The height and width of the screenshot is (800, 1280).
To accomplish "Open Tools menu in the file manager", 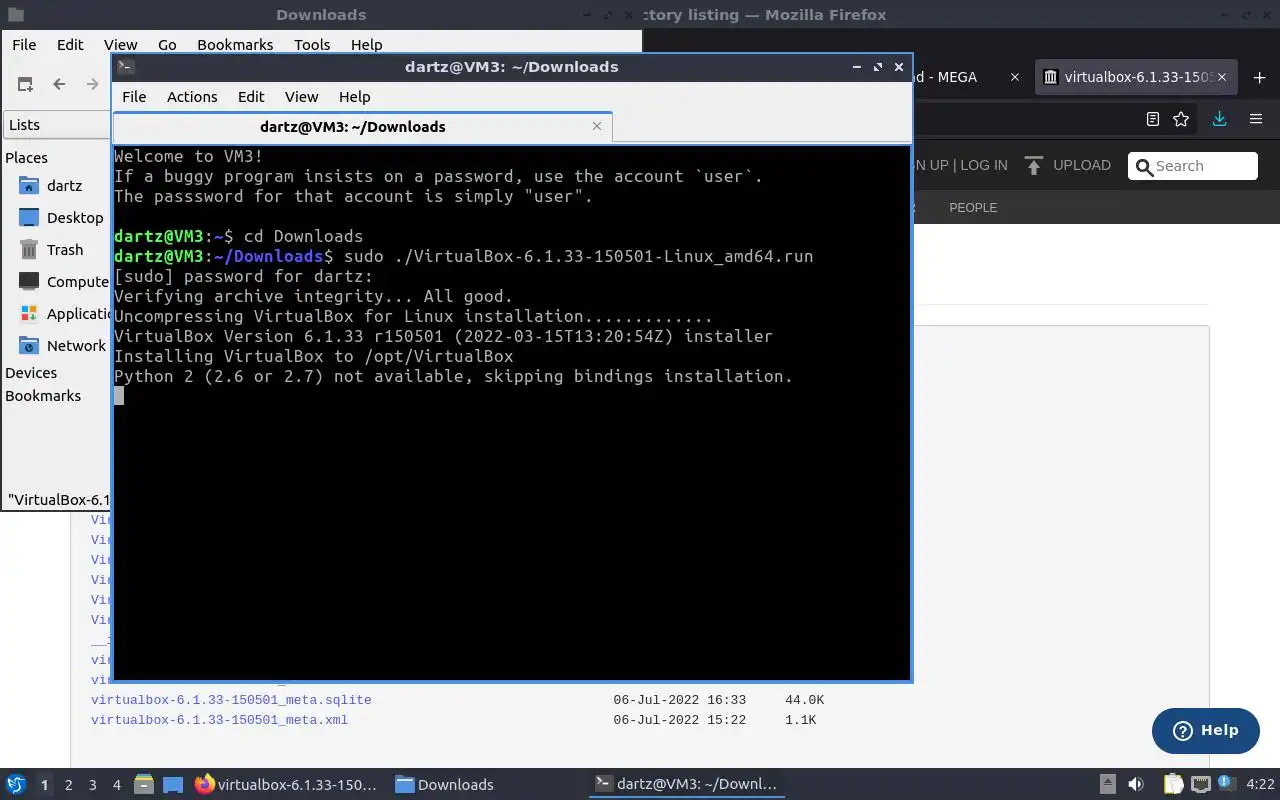I will [312, 45].
